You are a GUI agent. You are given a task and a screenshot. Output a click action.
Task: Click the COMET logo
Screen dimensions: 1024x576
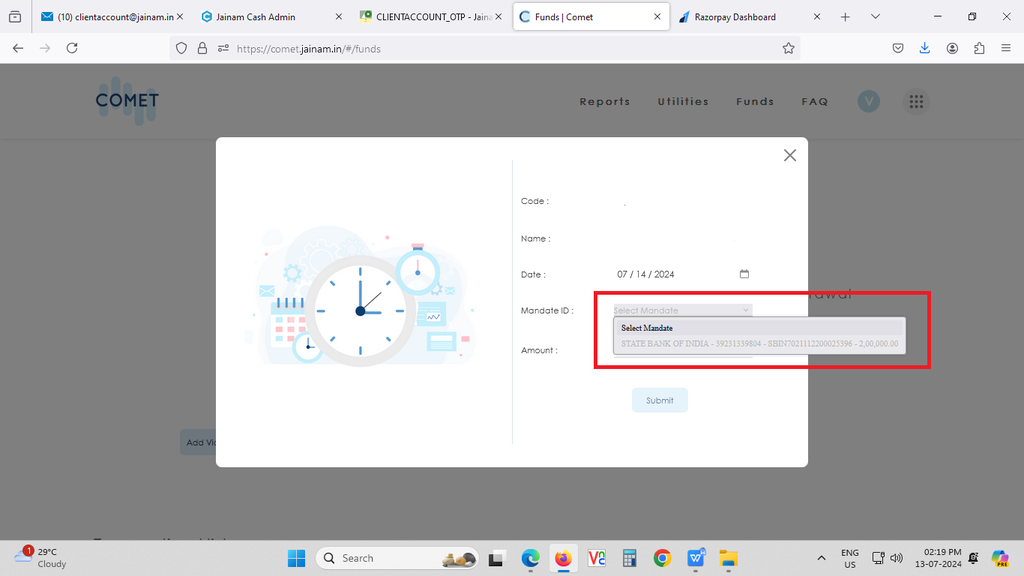pyautogui.click(x=127, y=100)
